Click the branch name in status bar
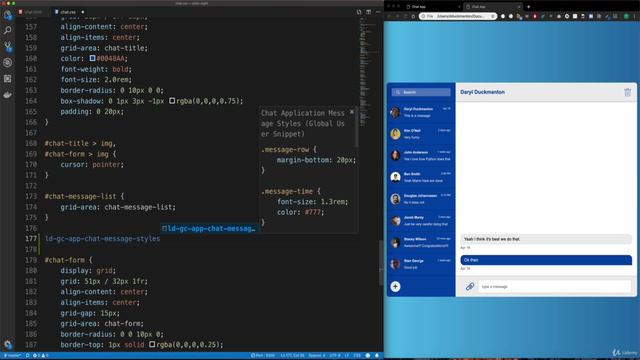Image resolution: width=640 pixels, height=360 pixels. [12, 356]
